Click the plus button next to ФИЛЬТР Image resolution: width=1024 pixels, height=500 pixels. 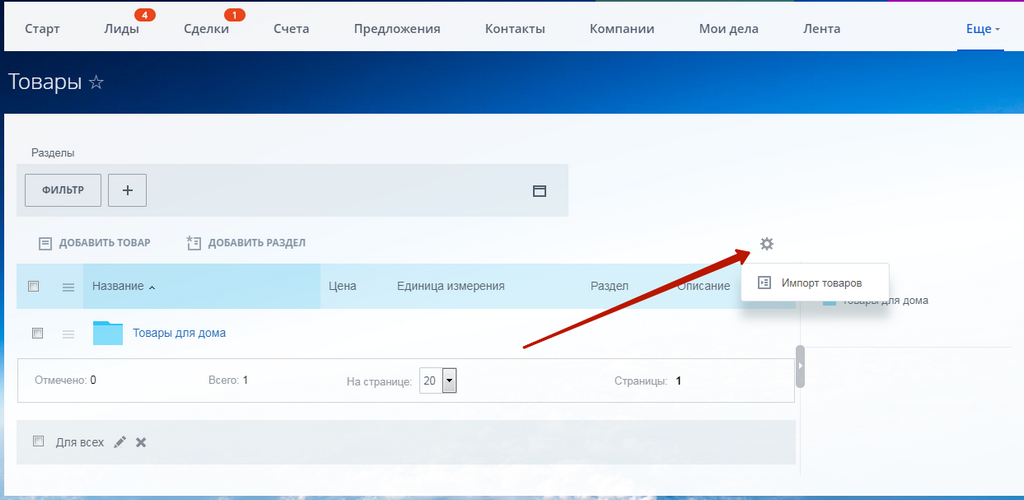pyautogui.click(x=127, y=191)
